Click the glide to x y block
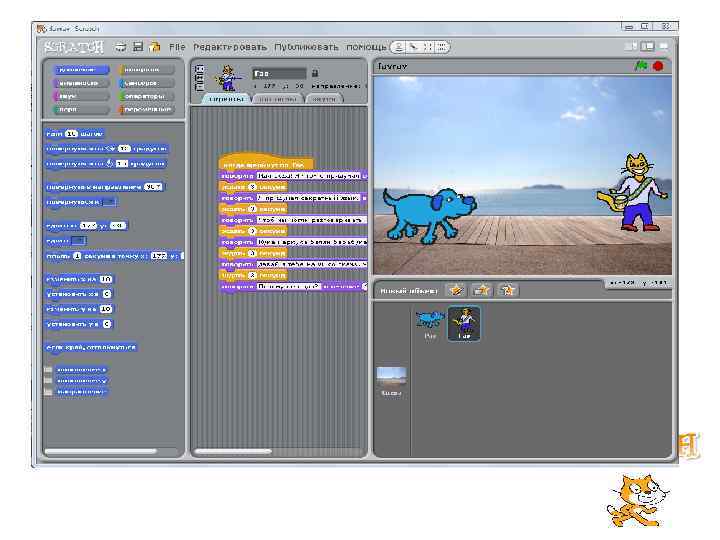Image resolution: width=720 pixels, height=540 pixels. point(114,256)
